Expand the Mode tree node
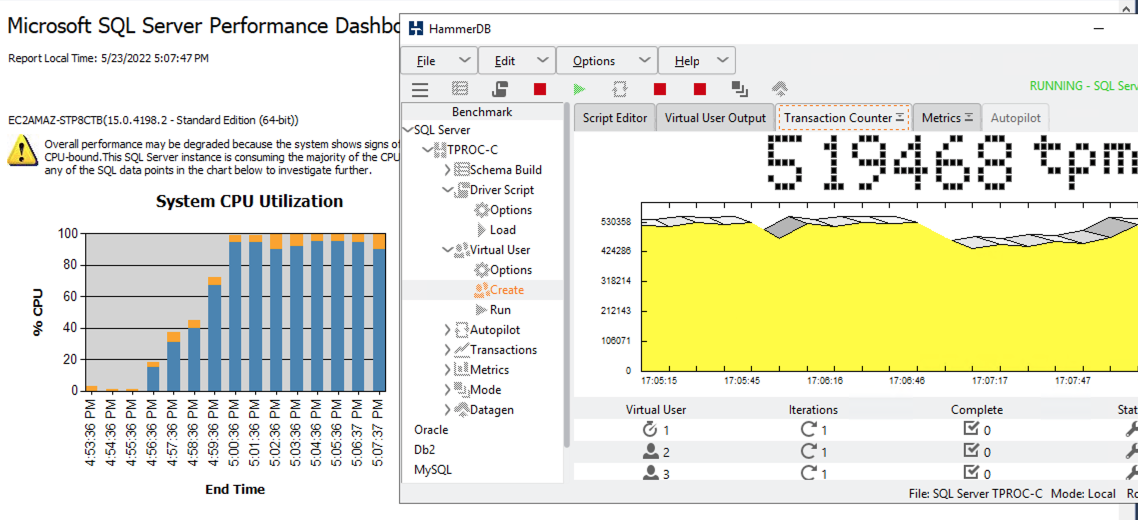This screenshot has height=520, width=1138. tap(448, 390)
